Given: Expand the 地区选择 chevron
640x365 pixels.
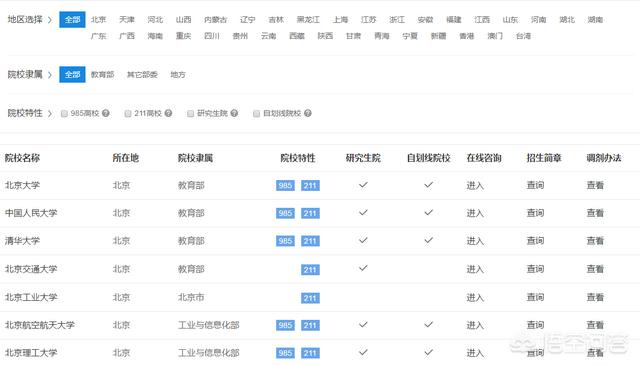Looking at the screenshot, I should pyautogui.click(x=50, y=20).
